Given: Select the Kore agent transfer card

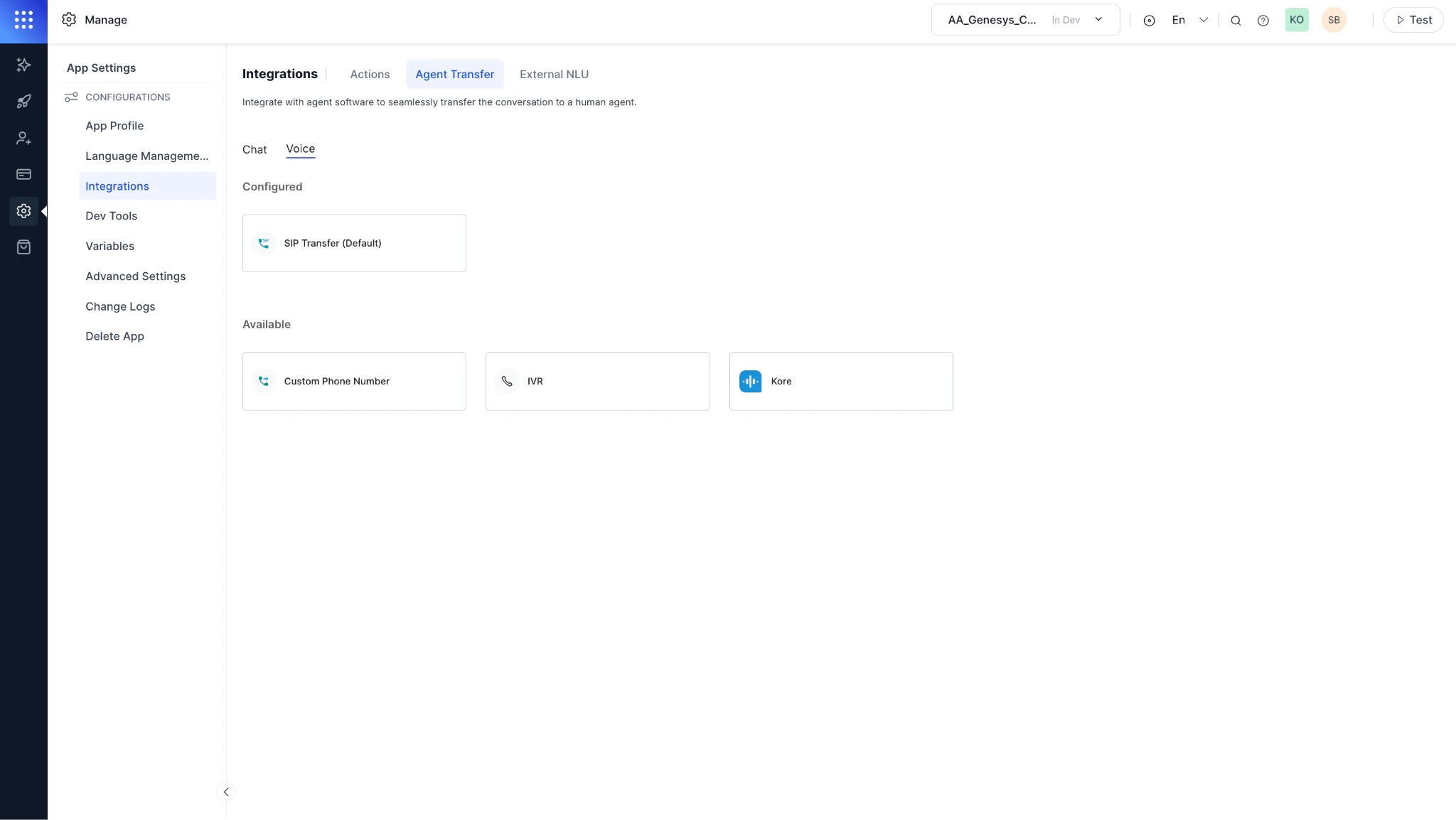Looking at the screenshot, I should pyautogui.click(x=840, y=382).
